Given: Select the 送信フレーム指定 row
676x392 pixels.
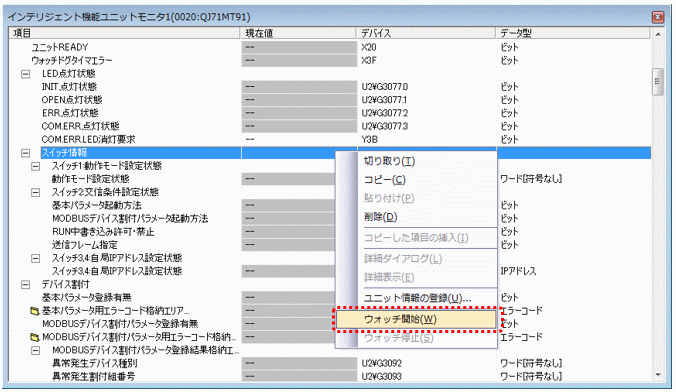Looking at the screenshot, I should pos(84,245).
